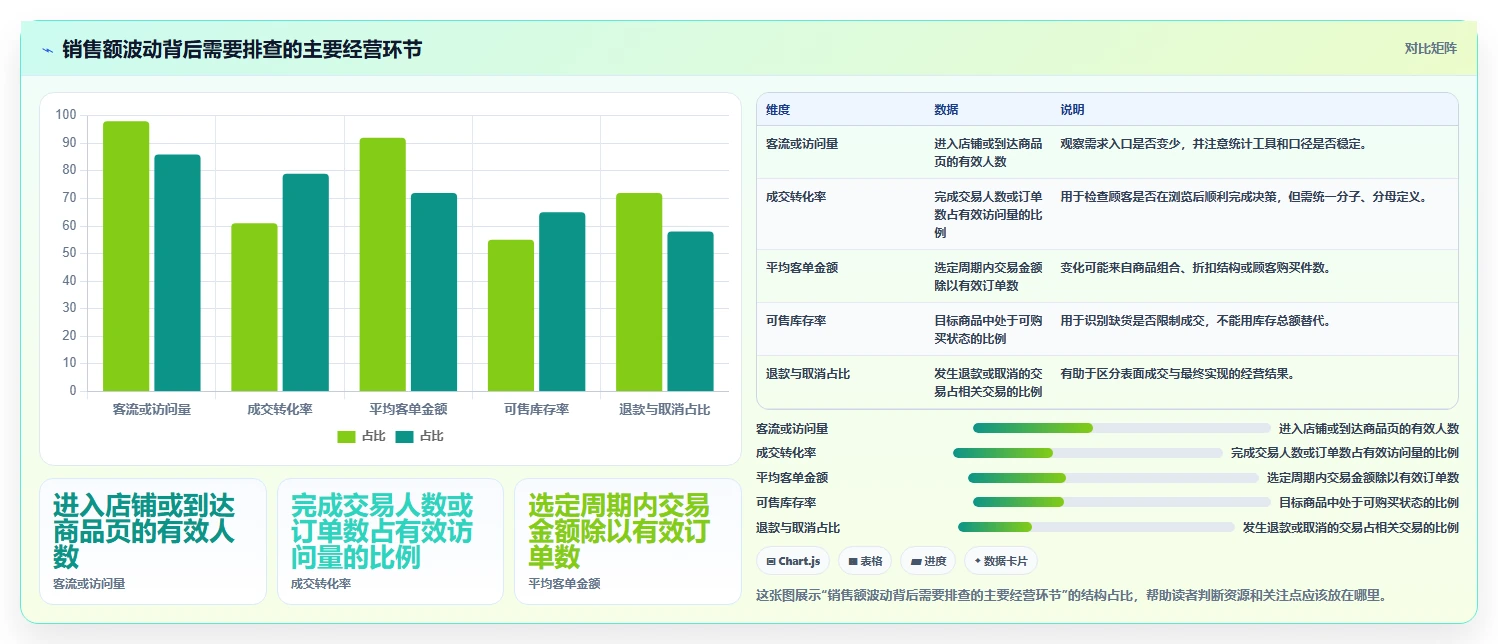Click the 数据卡片 chip

1000,561
